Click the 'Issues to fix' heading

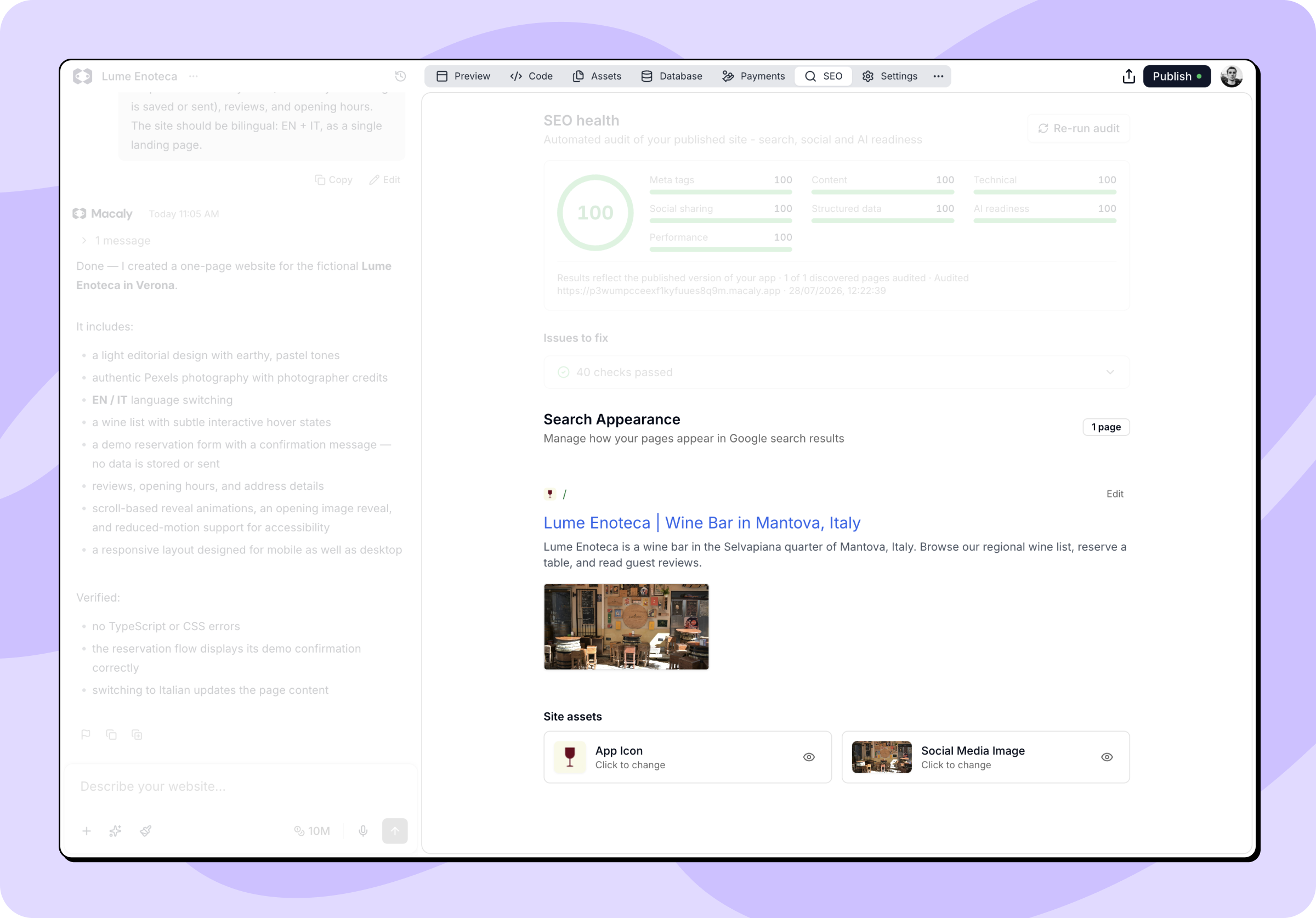point(575,338)
